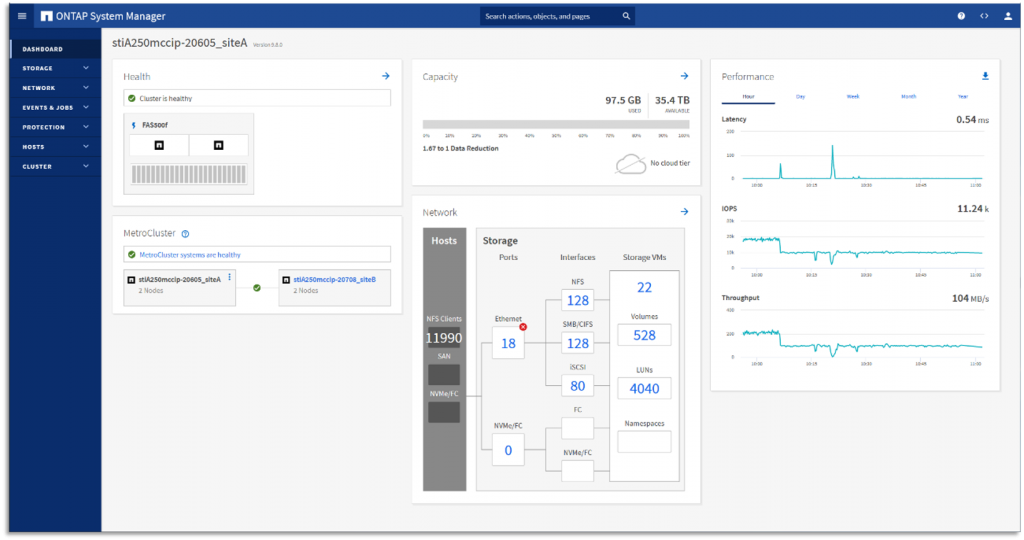The width and height of the screenshot is (1024, 540).
Task: Expand the Network sidebar section
Action: tap(55, 88)
